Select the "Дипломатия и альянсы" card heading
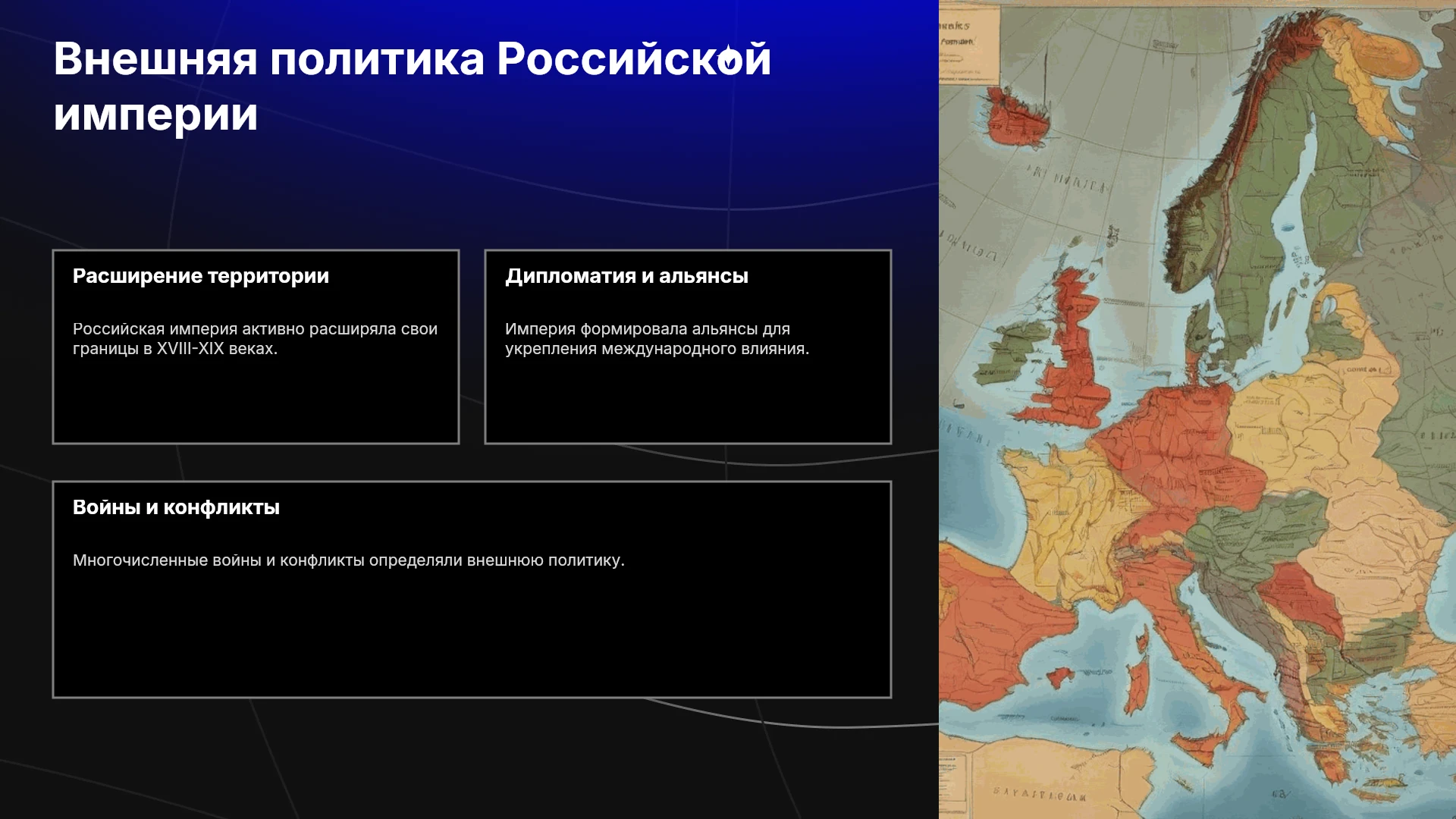 pos(626,276)
